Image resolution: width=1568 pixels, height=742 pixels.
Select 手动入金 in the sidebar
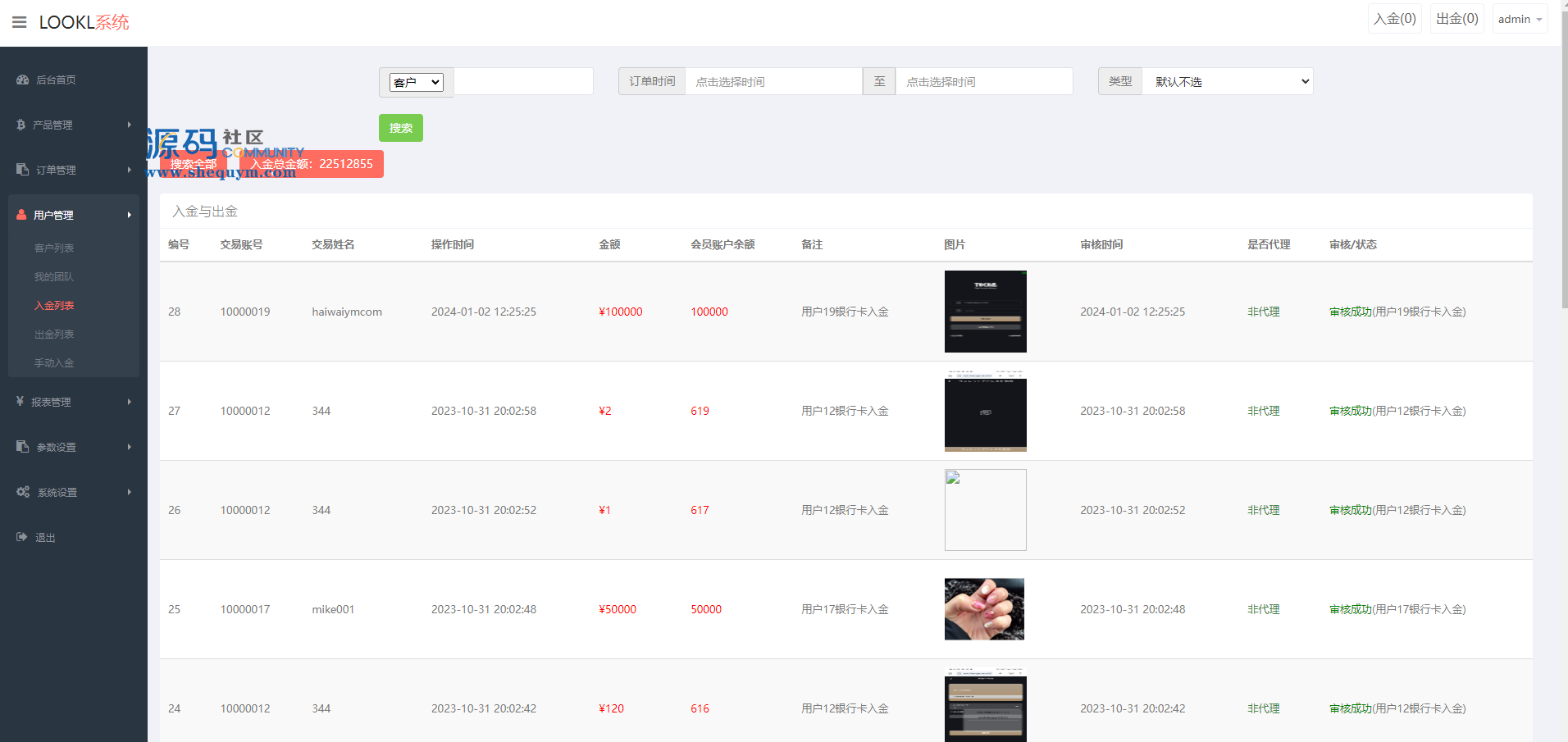54,363
